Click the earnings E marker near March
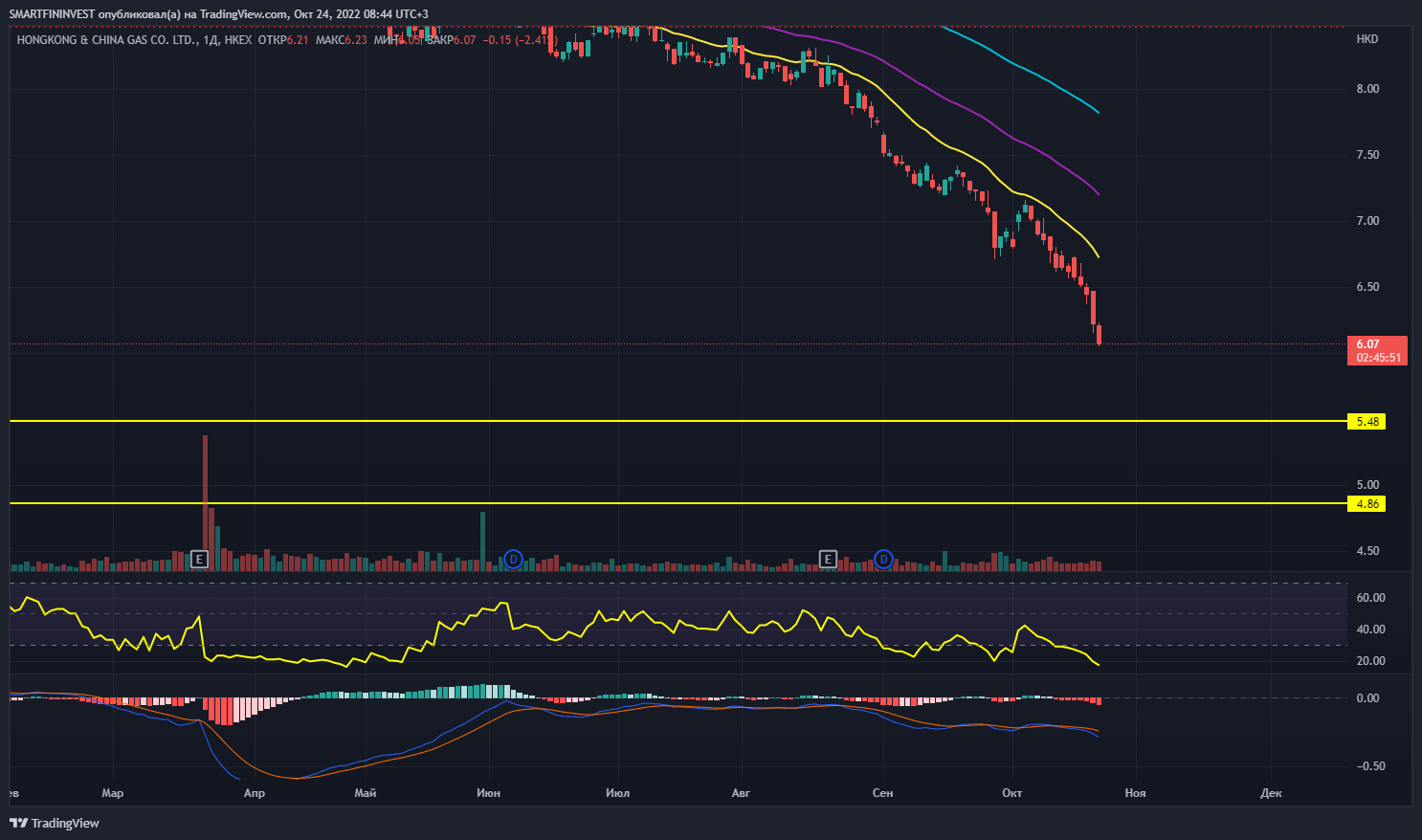The image size is (1422, 840). tap(199, 559)
